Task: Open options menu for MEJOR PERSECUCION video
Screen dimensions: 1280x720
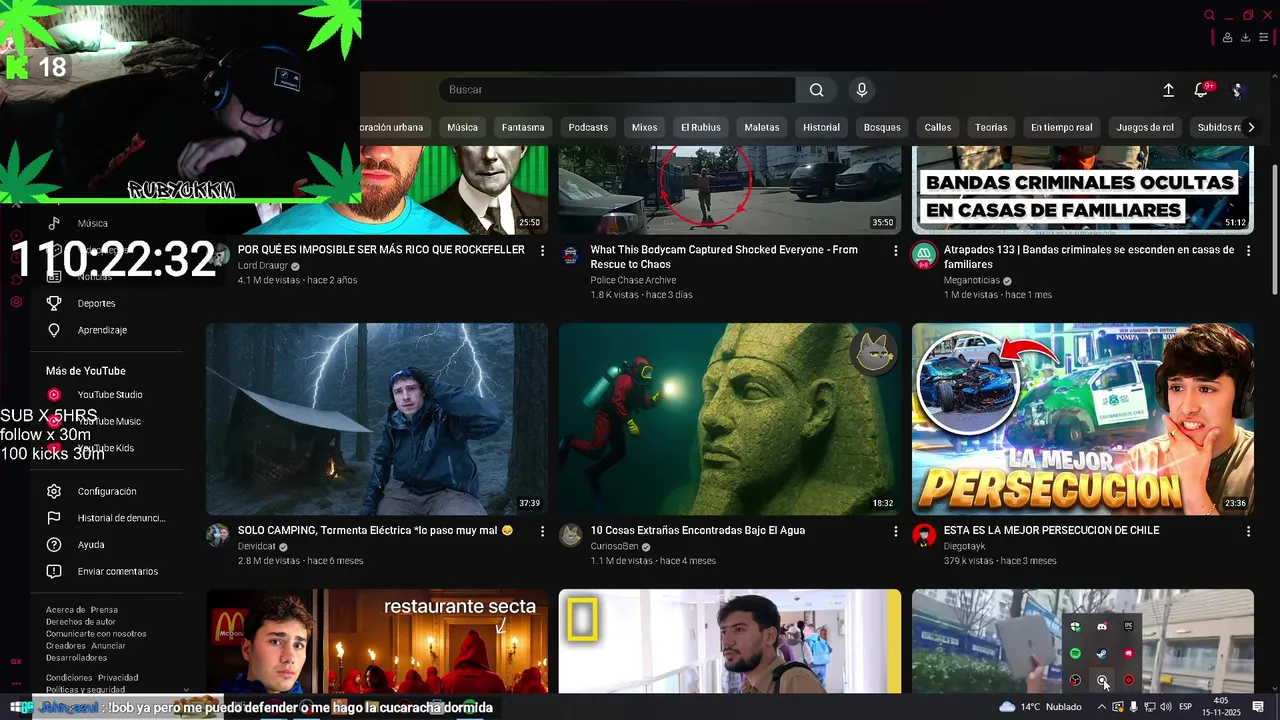Action: point(1248,531)
